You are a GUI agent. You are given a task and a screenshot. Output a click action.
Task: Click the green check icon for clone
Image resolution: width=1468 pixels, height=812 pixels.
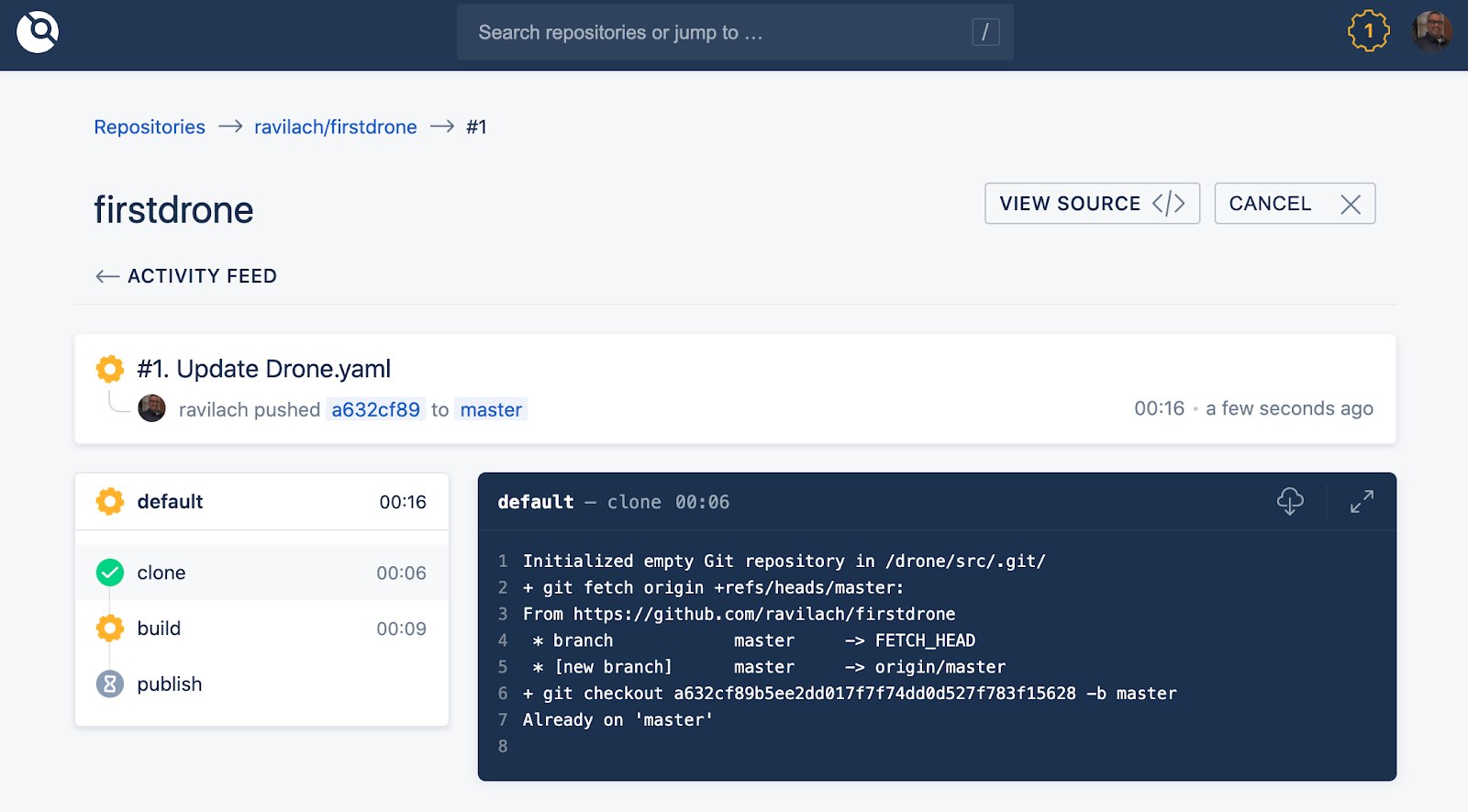[x=110, y=573]
